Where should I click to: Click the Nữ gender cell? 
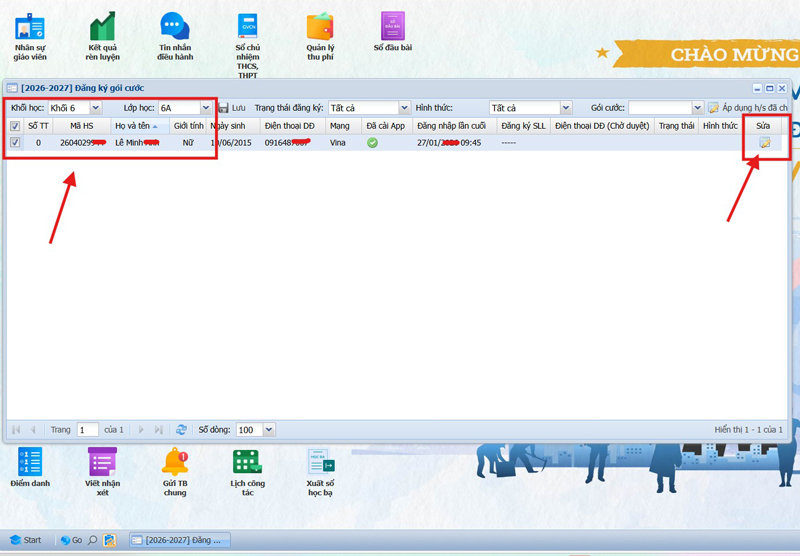(x=188, y=143)
